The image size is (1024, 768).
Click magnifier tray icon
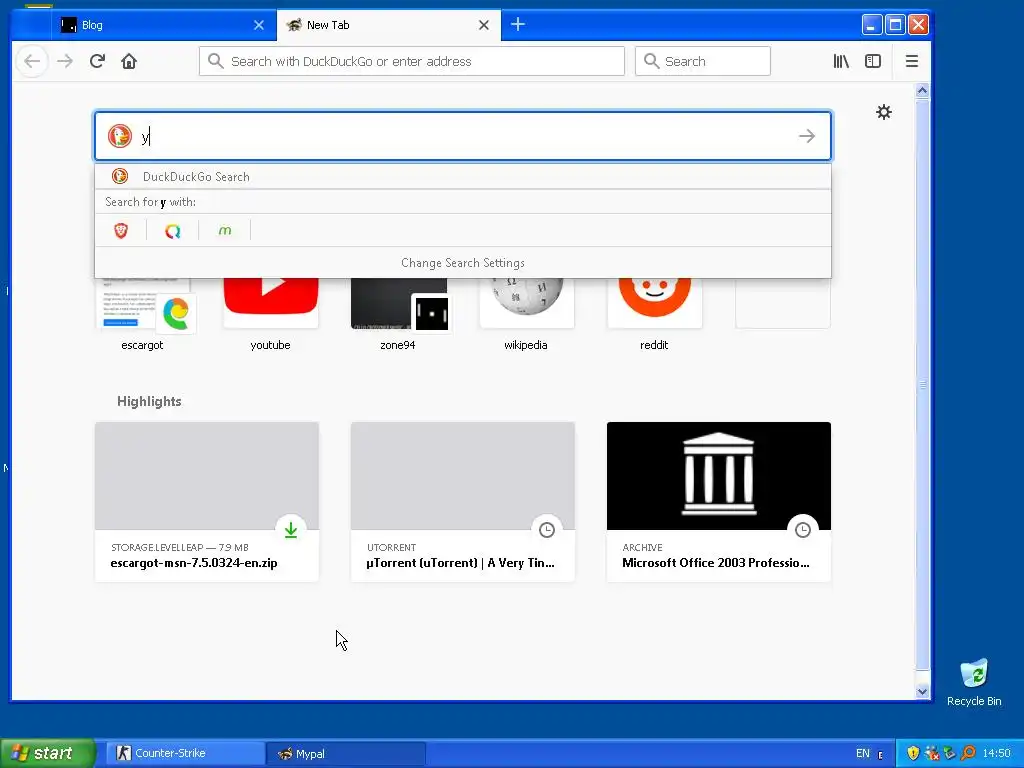[x=968, y=754]
